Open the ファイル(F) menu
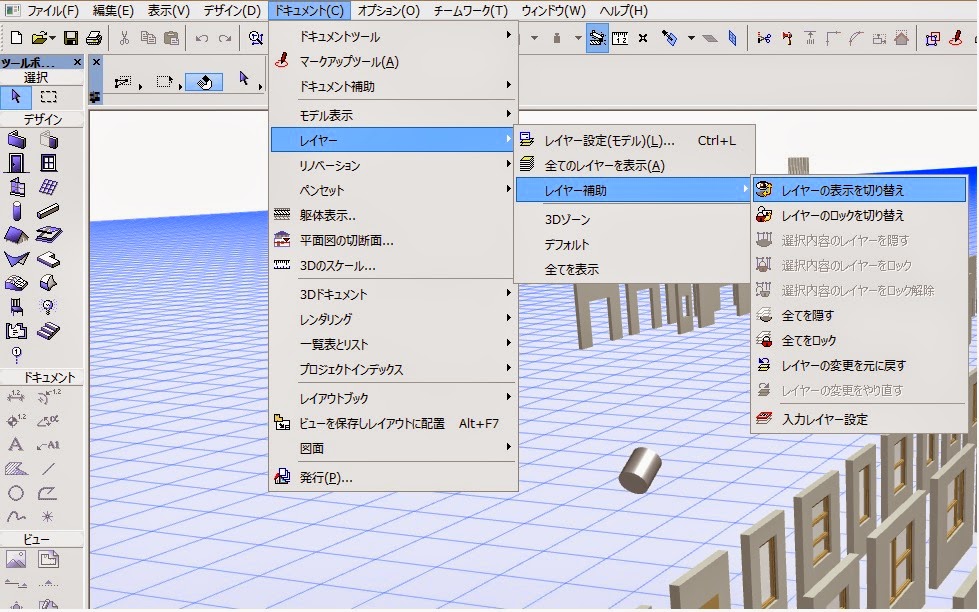The height and width of the screenshot is (612, 979). (x=52, y=11)
